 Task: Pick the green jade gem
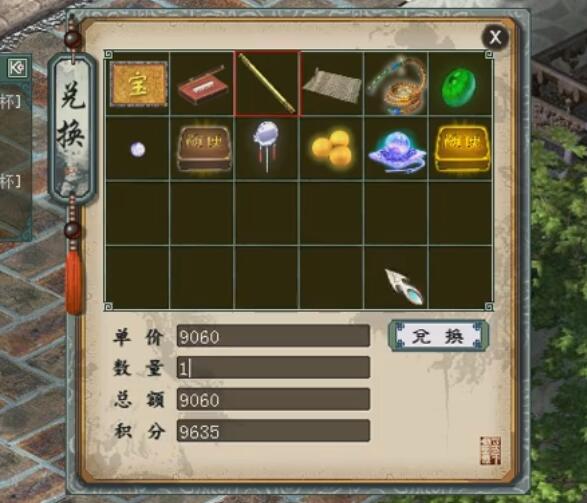click(459, 87)
